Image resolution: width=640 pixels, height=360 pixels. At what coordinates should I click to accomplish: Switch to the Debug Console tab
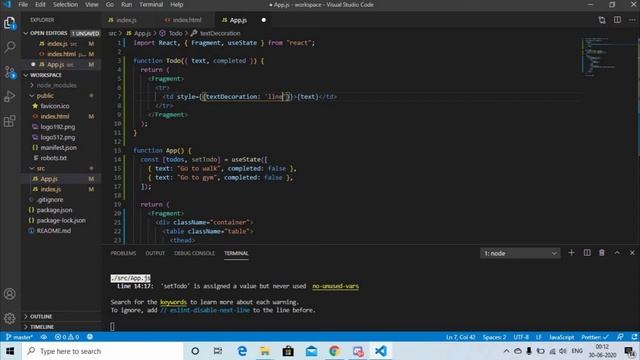pyautogui.click(x=194, y=253)
